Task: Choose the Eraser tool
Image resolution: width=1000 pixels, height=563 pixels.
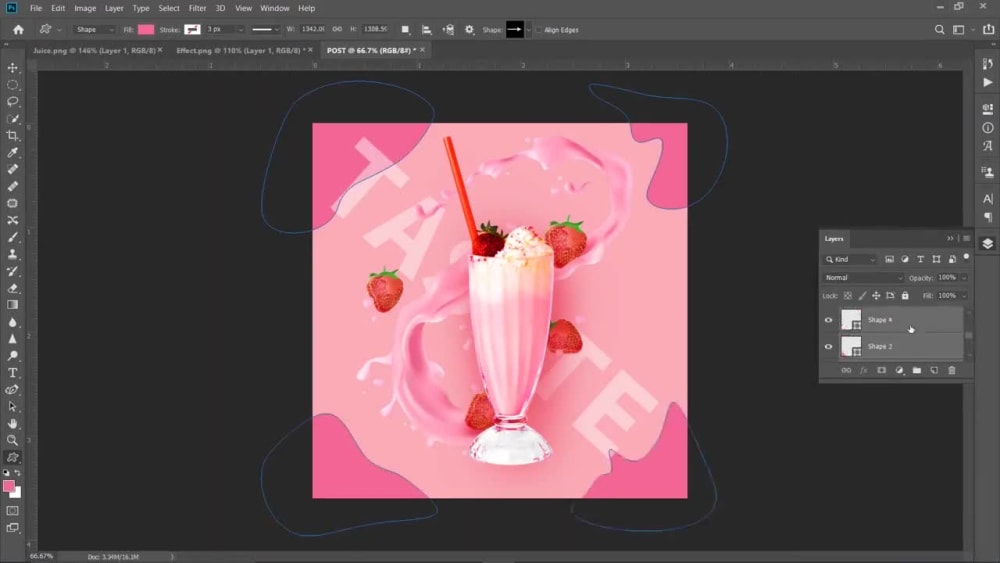Action: pos(12,288)
